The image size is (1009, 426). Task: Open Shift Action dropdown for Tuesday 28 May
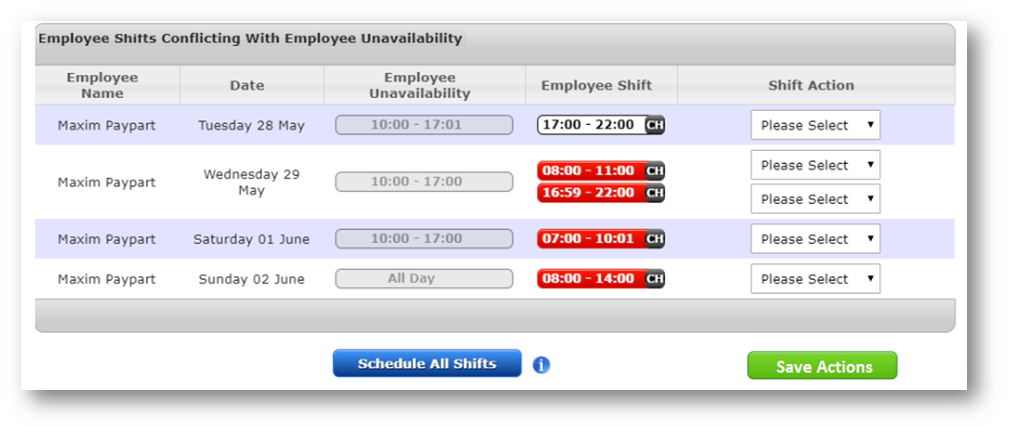(815, 126)
